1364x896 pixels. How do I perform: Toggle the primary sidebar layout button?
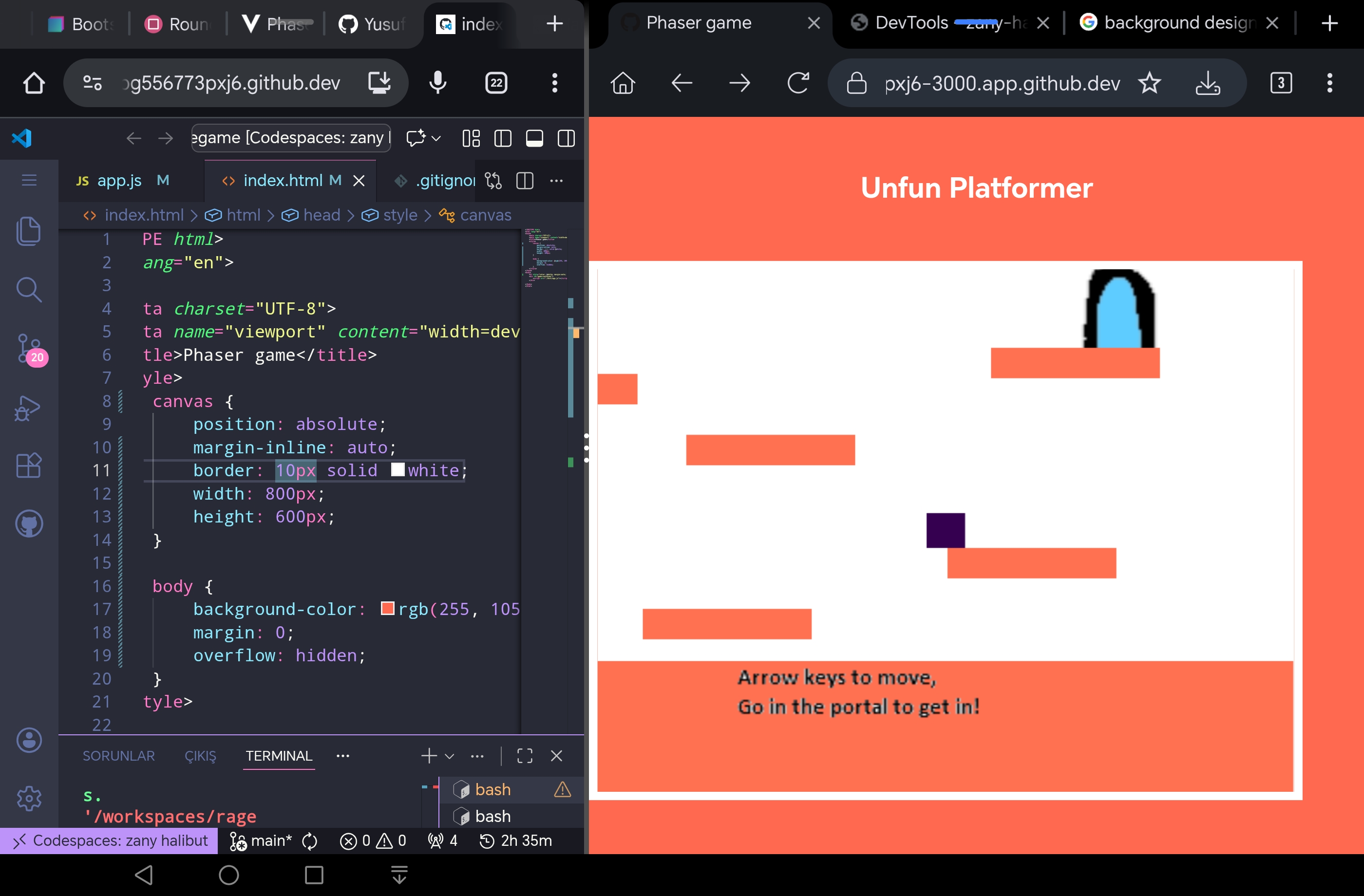pyautogui.click(x=503, y=139)
